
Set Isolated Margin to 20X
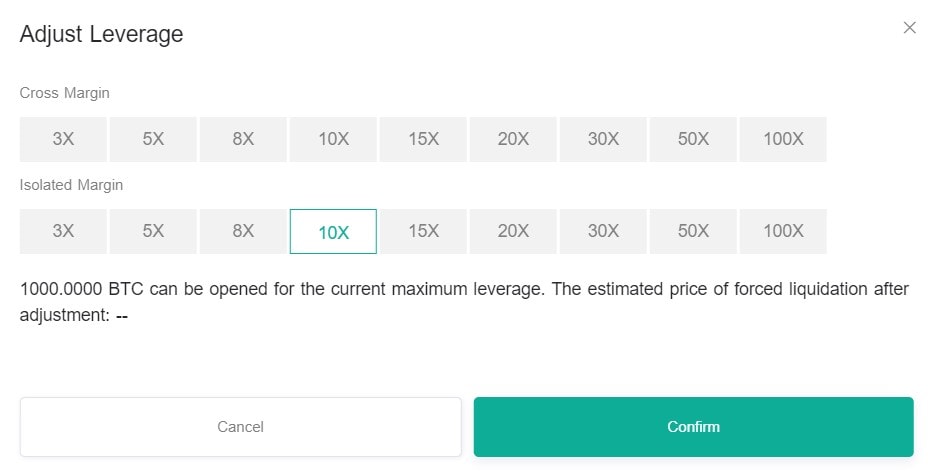click(x=513, y=231)
